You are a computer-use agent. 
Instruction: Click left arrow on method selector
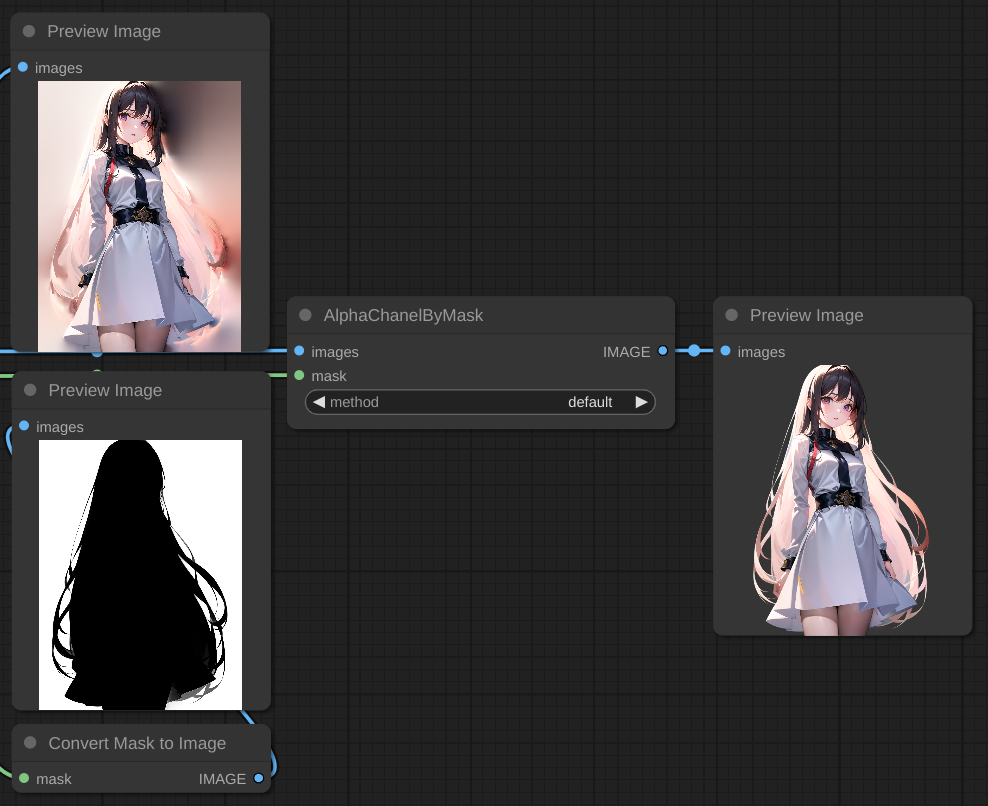tap(319, 402)
